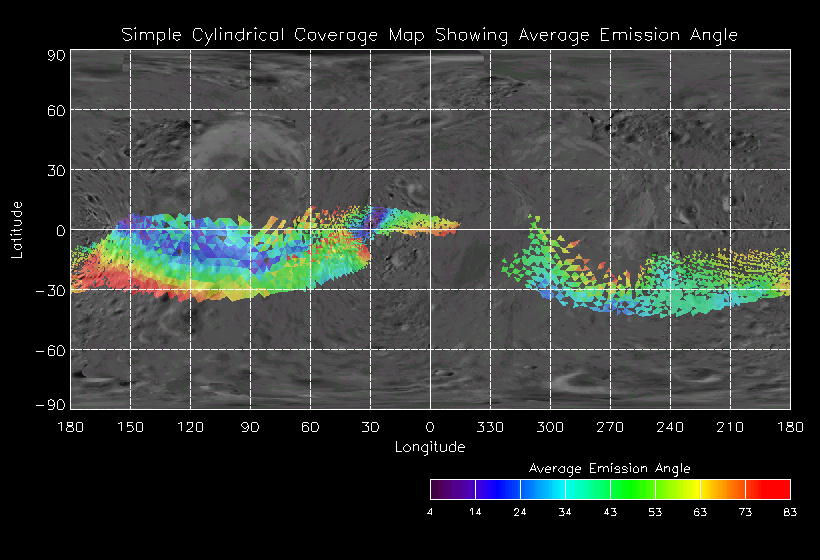The width and height of the screenshot is (820, 560).
Task: Click the '210' longitude tick label
Action: point(730,427)
